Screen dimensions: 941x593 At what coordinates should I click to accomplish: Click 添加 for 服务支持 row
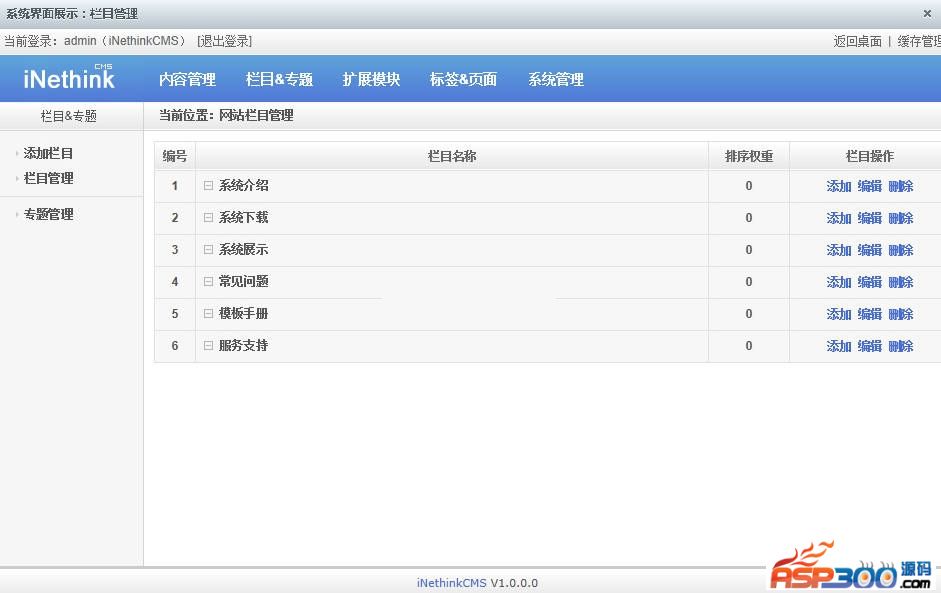[x=838, y=346]
